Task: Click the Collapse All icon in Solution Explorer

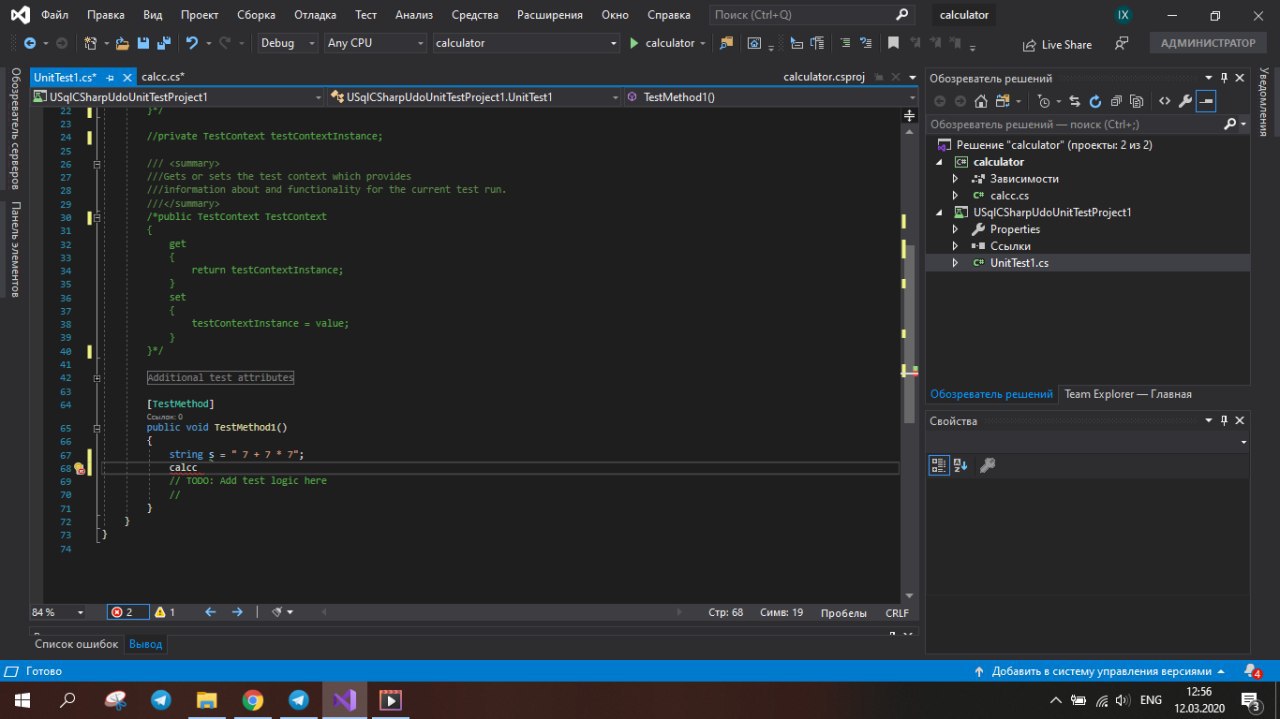Action: coord(1116,101)
